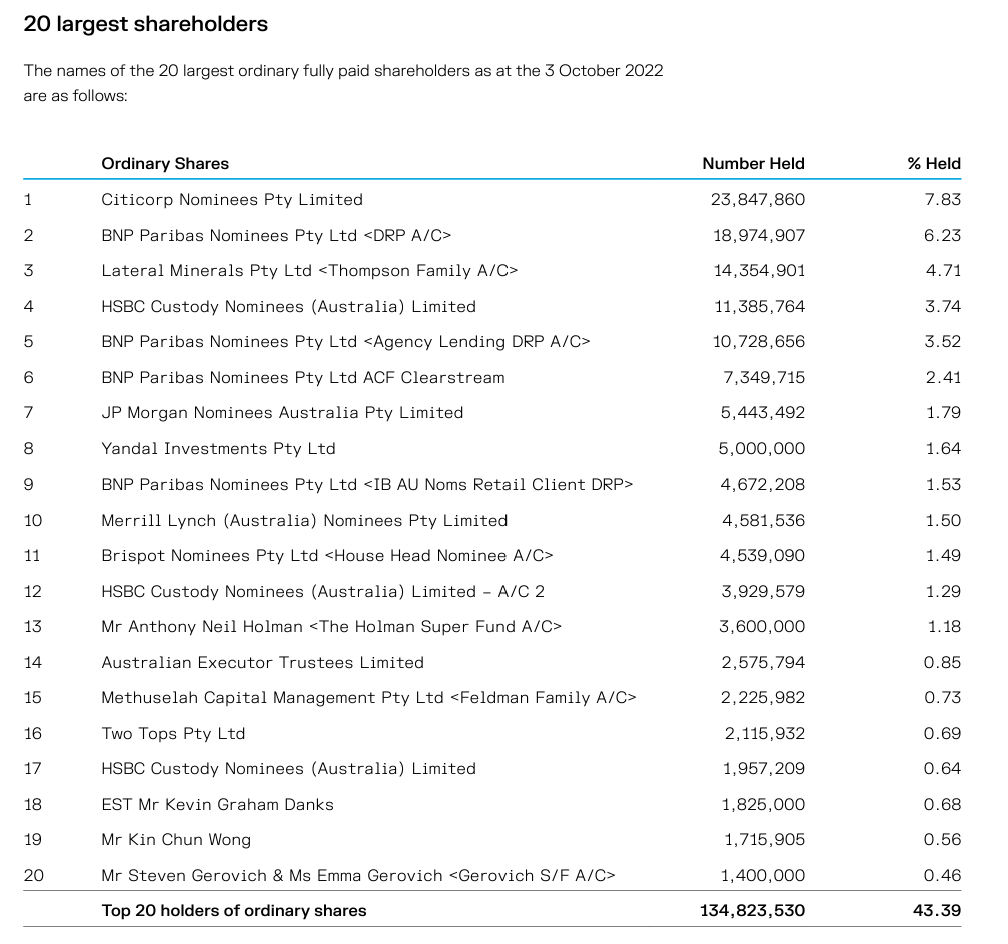Select the 'Ordinary Shares' column header

pyautogui.click(x=165, y=163)
